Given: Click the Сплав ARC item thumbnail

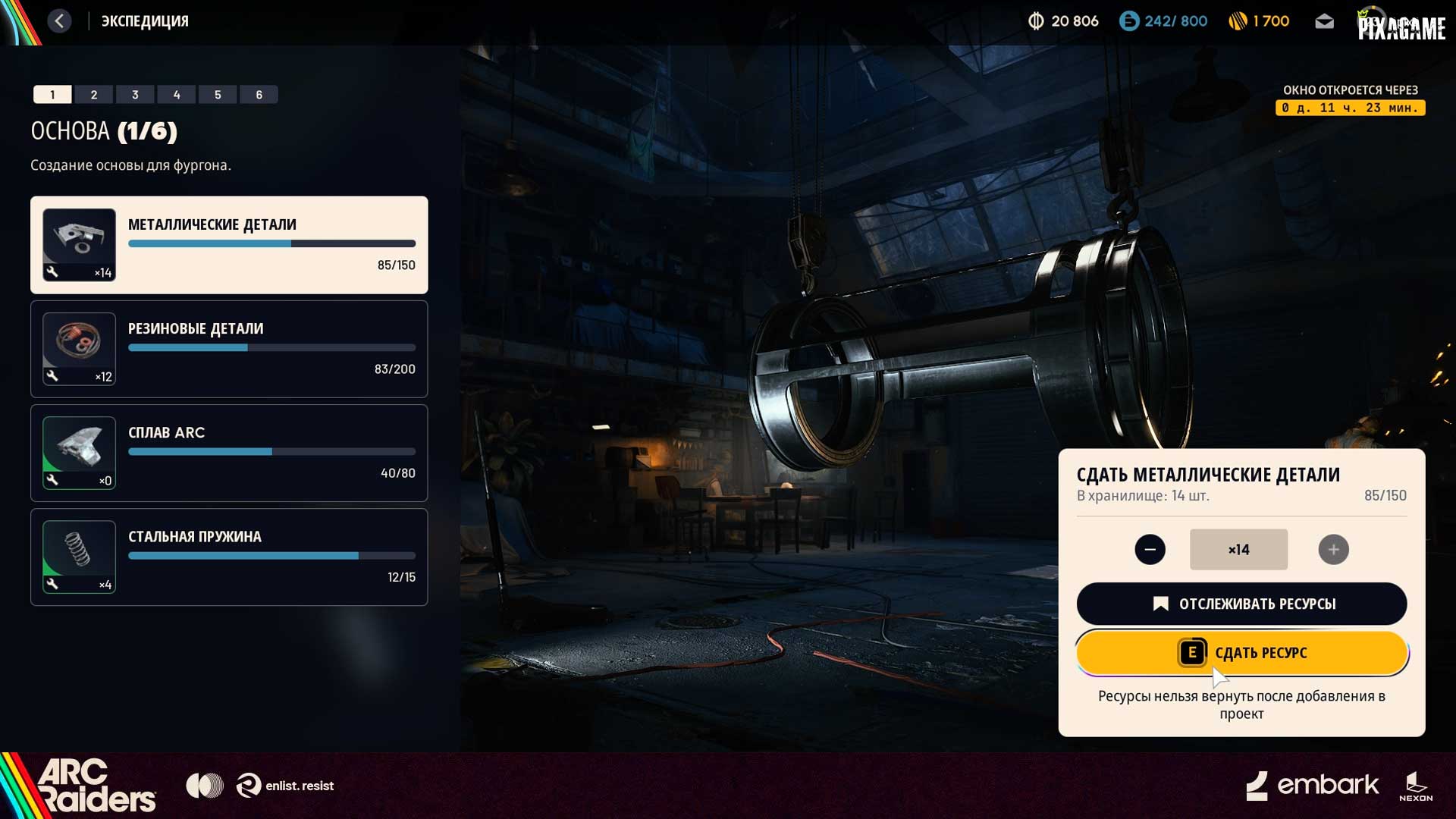Looking at the screenshot, I should point(79,453).
